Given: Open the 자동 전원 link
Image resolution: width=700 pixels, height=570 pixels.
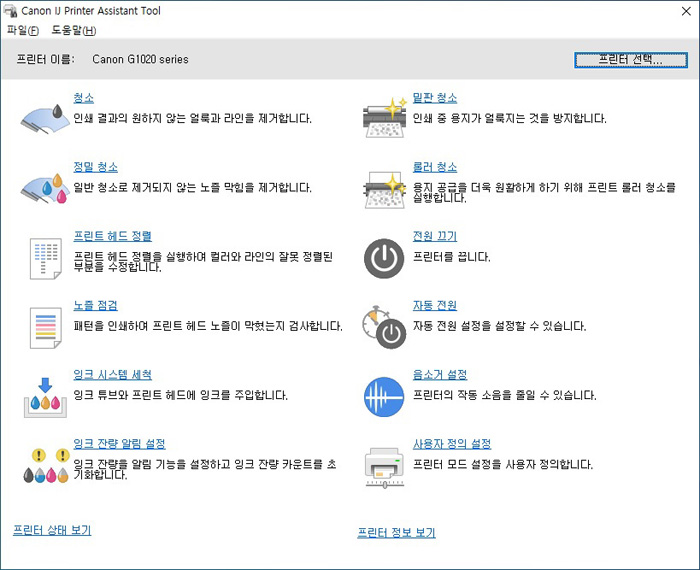Looking at the screenshot, I should coord(435,305).
